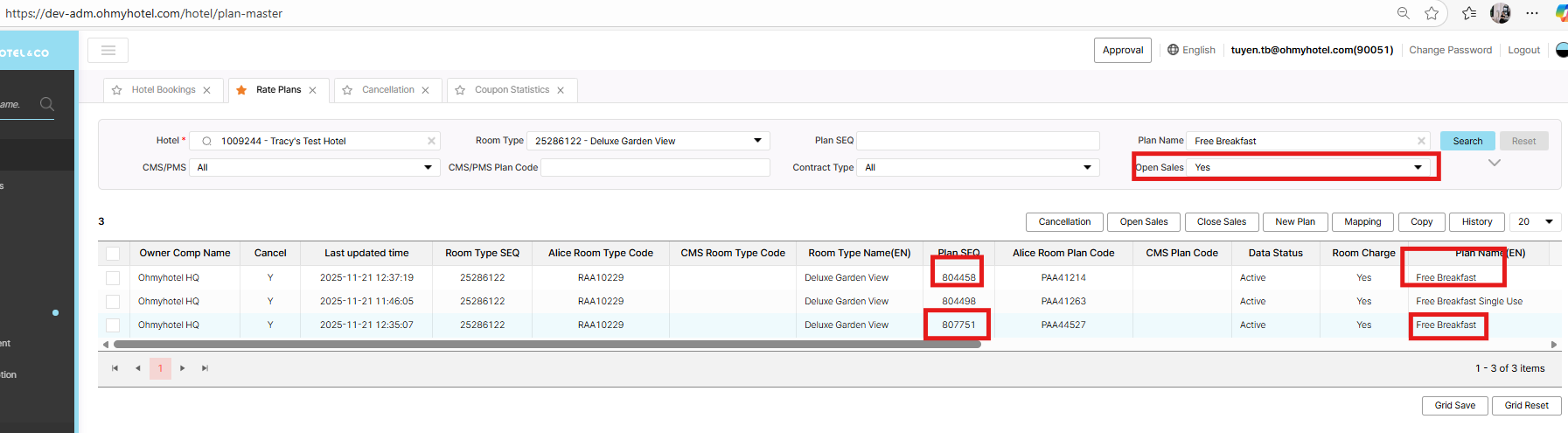Clear the Plan Name field

pos(1421,141)
